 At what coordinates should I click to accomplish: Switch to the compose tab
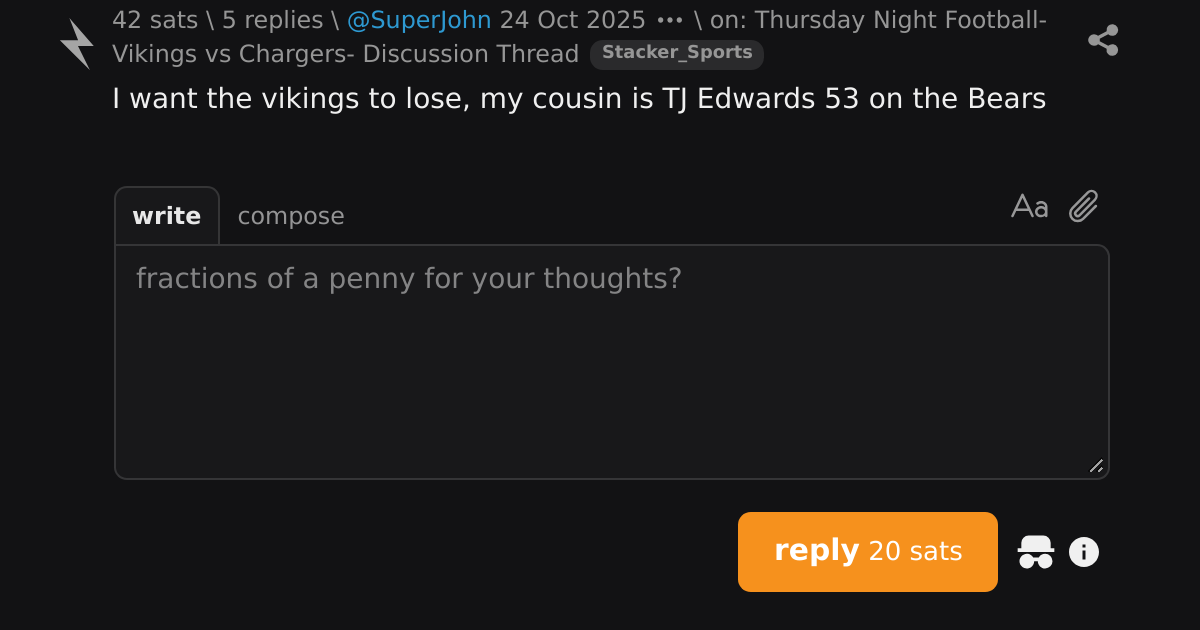coord(291,216)
